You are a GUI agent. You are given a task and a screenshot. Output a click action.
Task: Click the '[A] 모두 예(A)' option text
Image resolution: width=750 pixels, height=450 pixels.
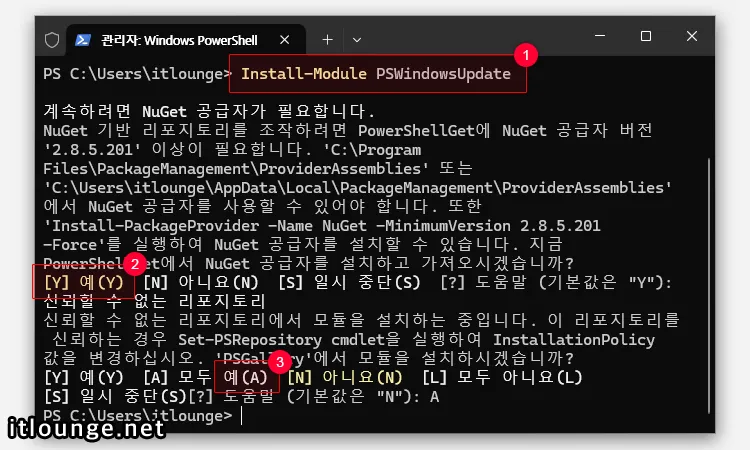point(206,377)
